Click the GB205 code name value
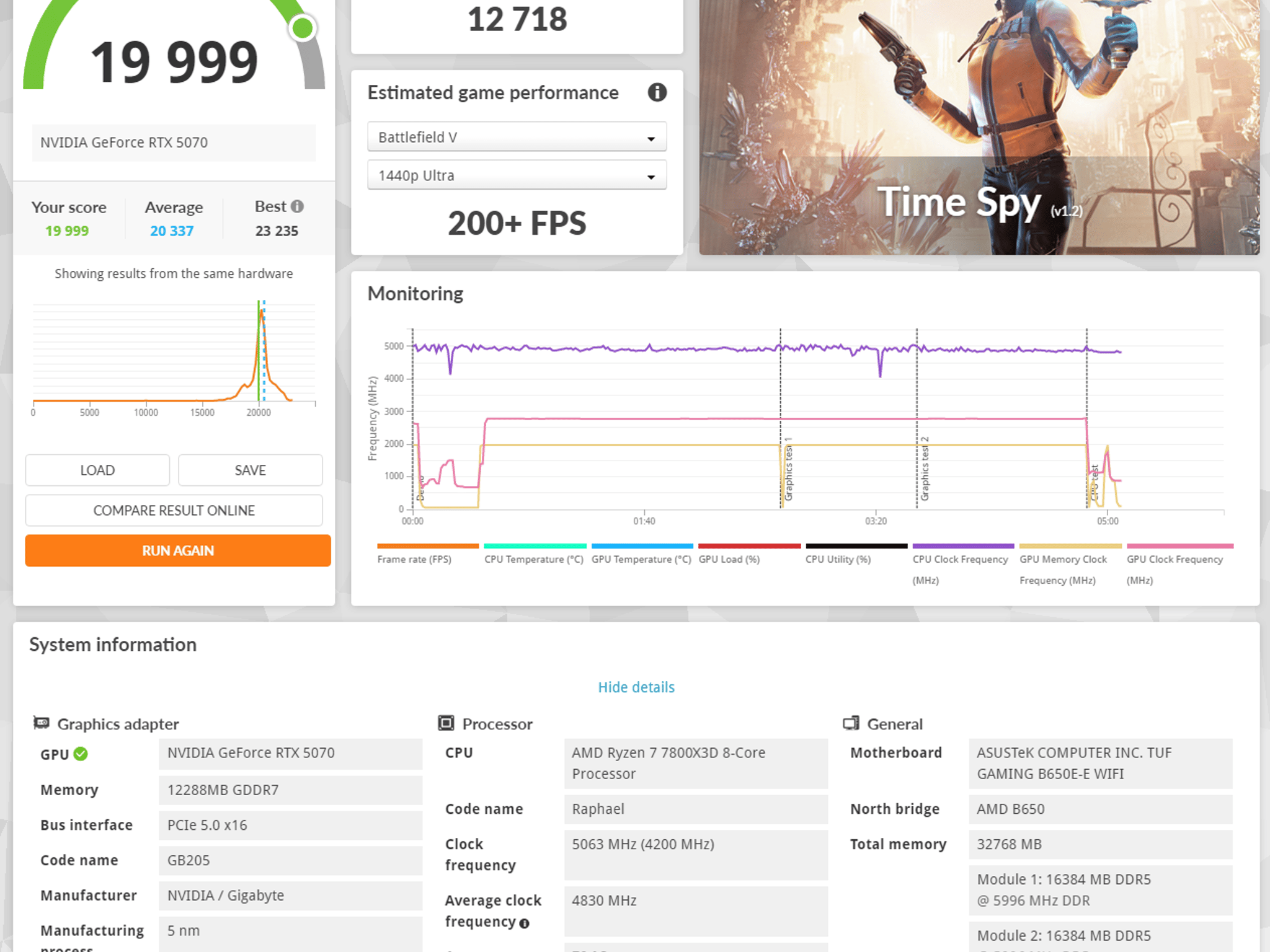This screenshot has height=952, width=1270. (290, 860)
